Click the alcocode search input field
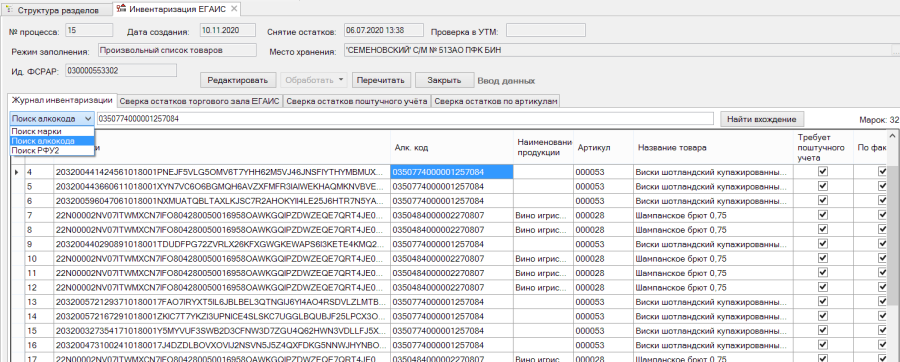The height and width of the screenshot is (362, 900). [x=405, y=119]
